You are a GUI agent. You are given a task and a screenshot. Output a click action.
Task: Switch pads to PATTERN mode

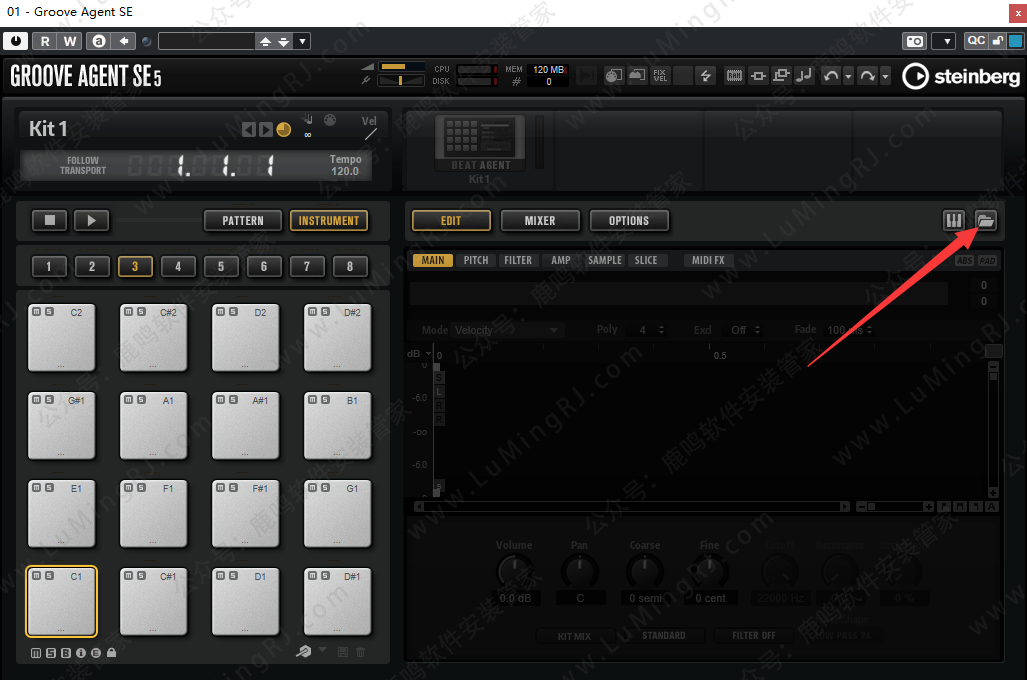click(x=242, y=221)
